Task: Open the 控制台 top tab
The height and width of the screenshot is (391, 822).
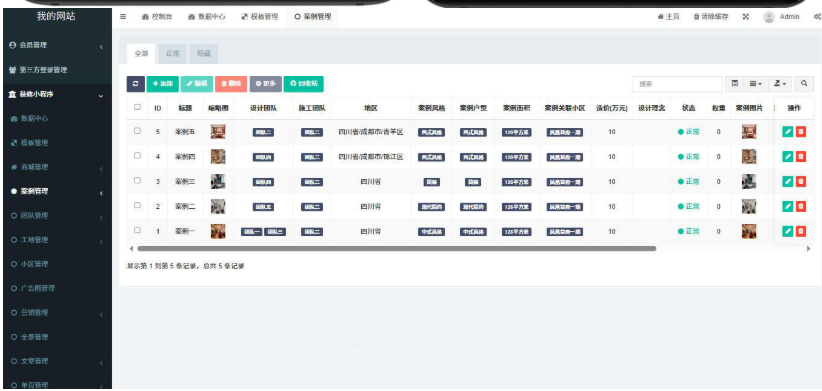Action: (x=157, y=17)
